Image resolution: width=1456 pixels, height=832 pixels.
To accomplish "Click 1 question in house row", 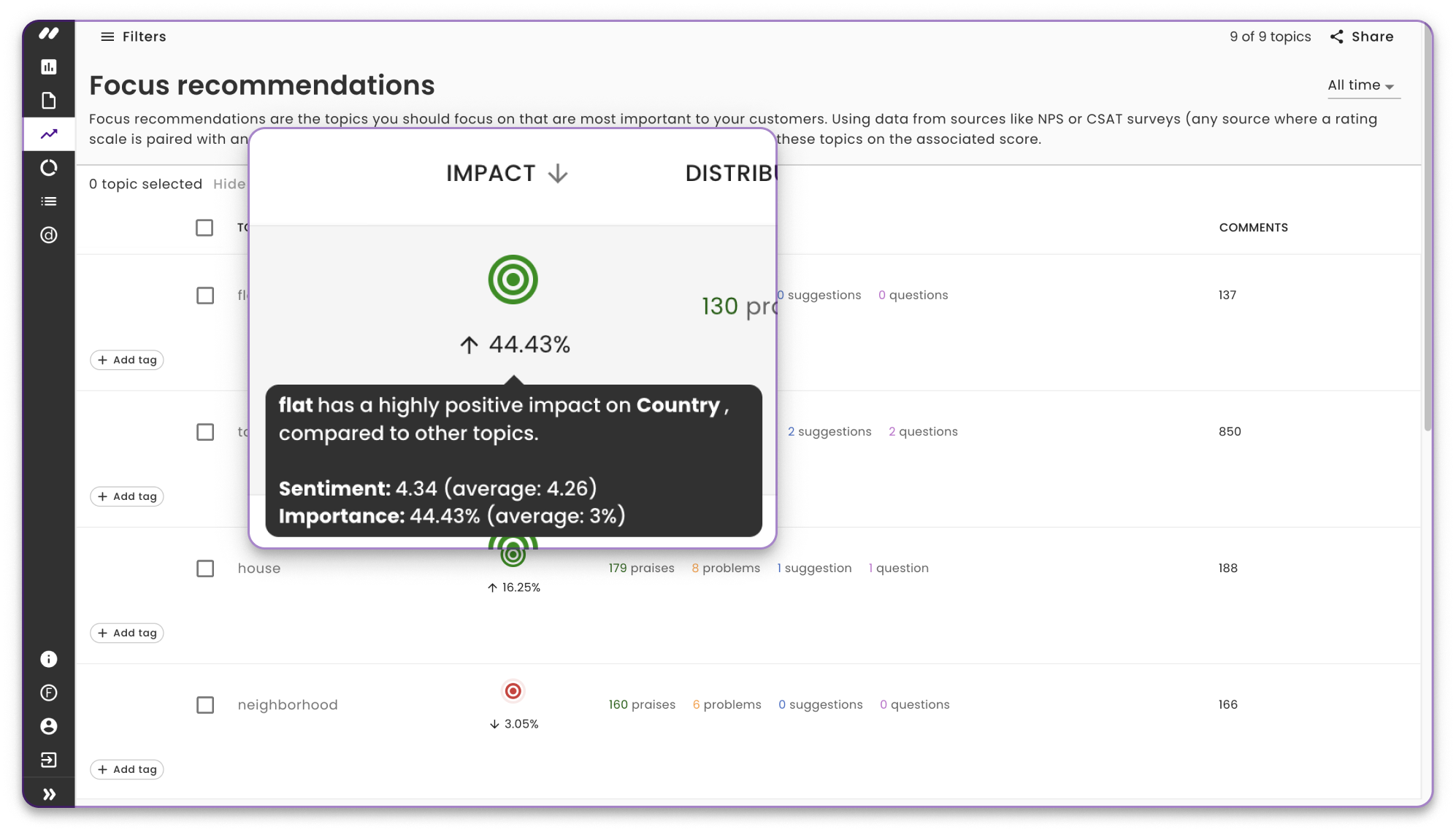I will pyautogui.click(x=898, y=569).
